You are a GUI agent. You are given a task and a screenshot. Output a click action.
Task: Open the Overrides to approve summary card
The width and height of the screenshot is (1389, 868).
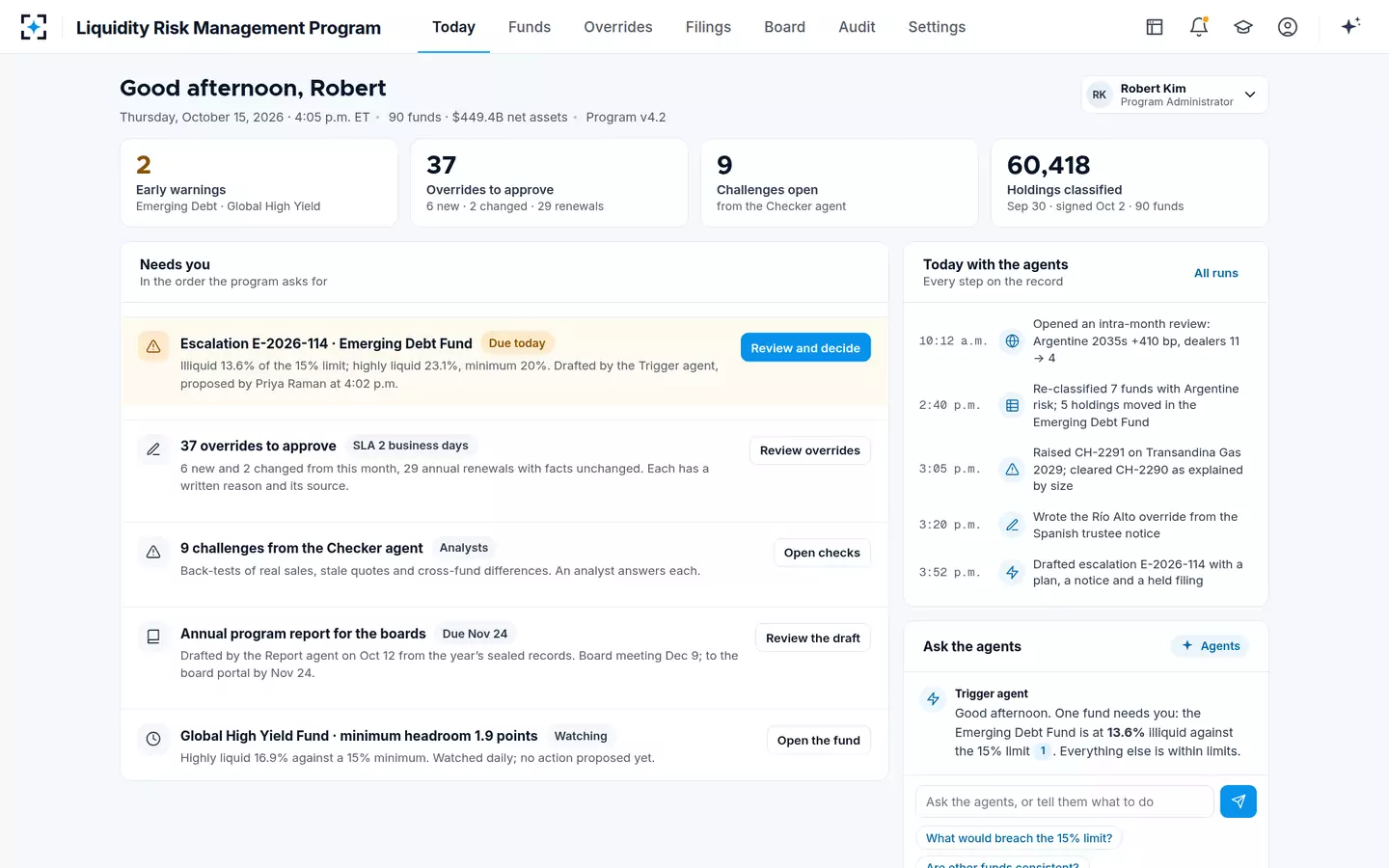point(549,183)
